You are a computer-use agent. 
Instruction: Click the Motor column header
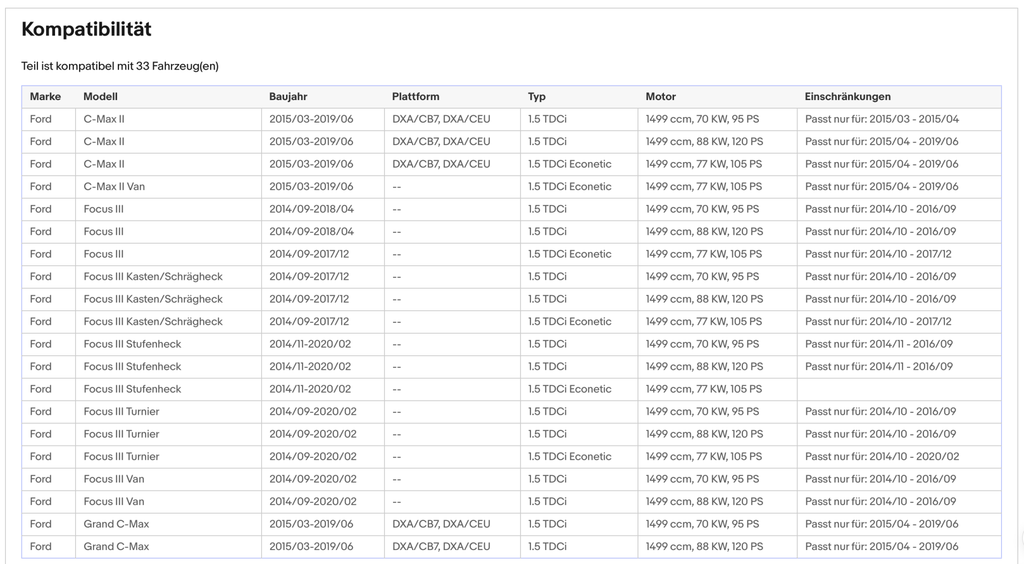[661, 97]
